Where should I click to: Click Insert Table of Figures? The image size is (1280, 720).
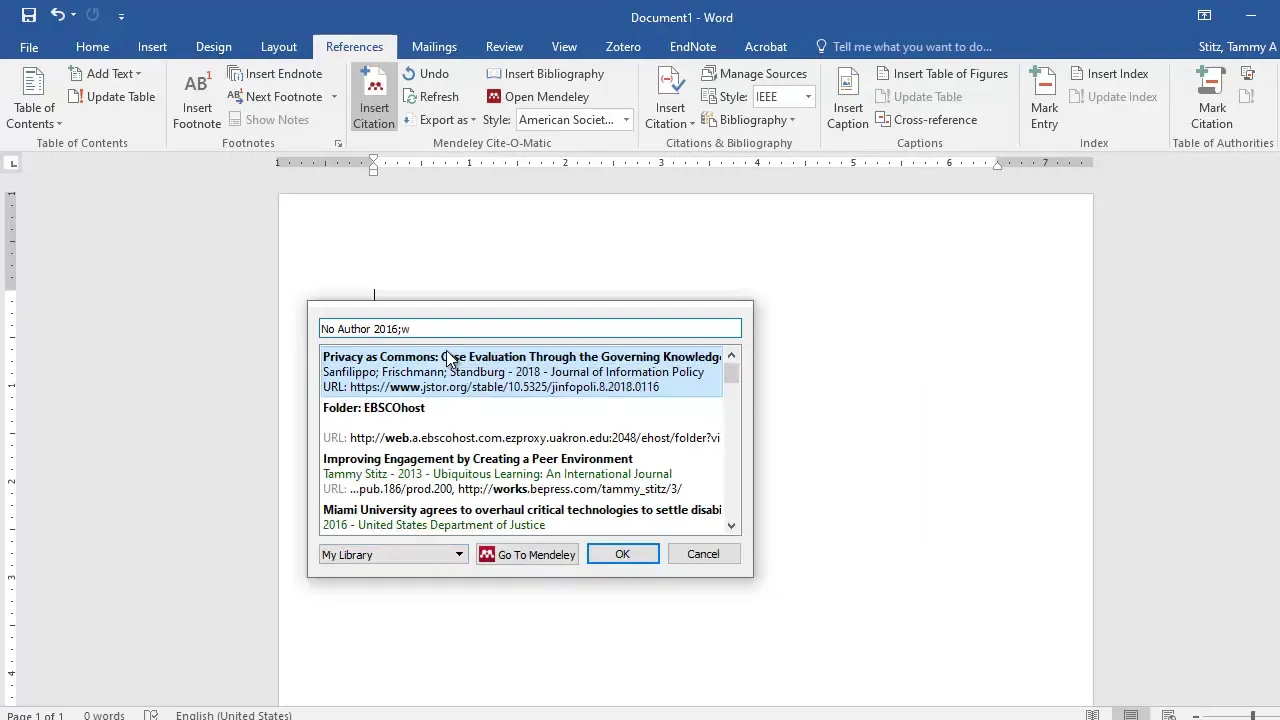point(941,74)
